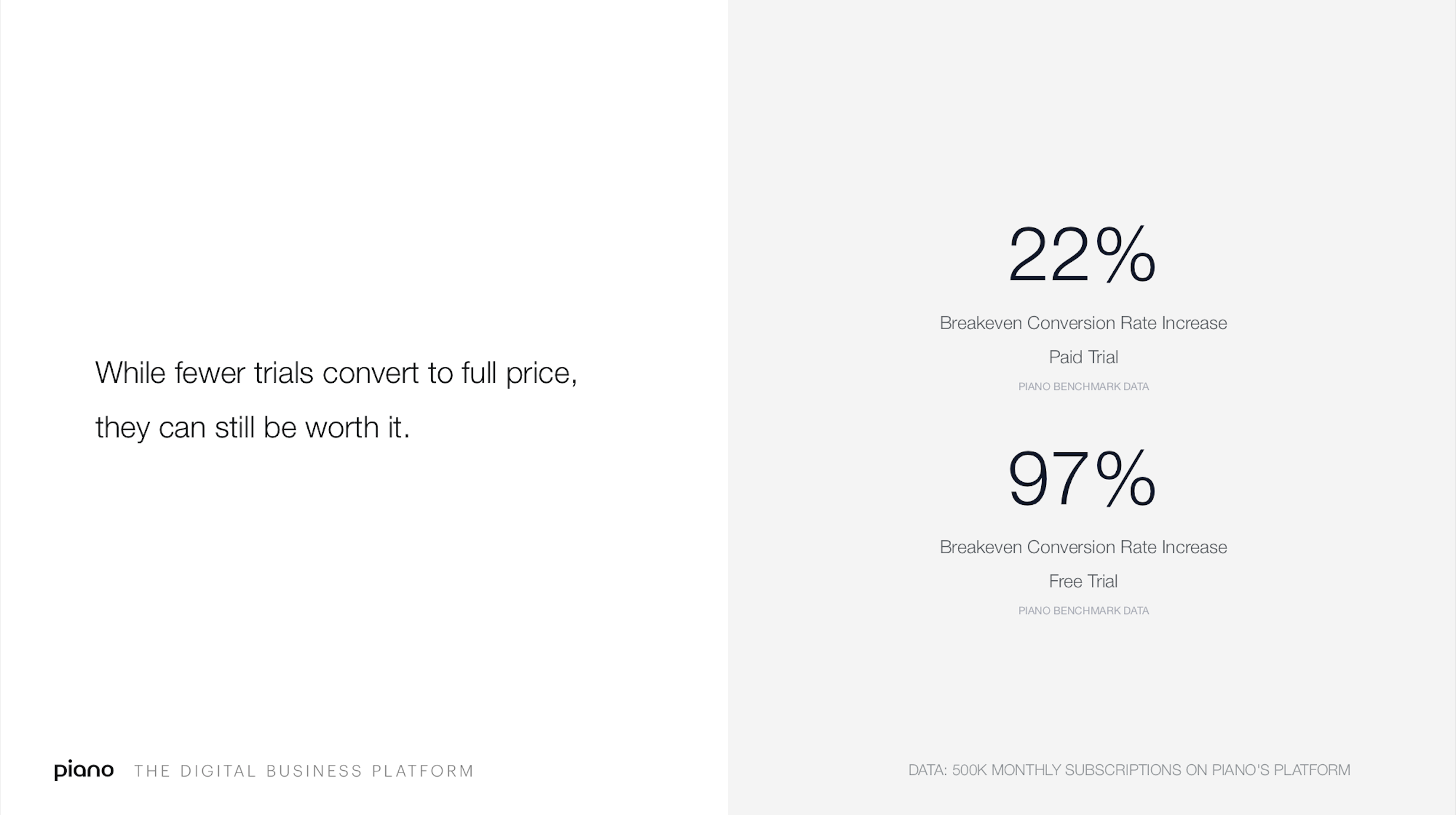1456x815 pixels.
Task: Click "PIANO'S PLATFORM" in the data footnote
Action: click(x=1281, y=770)
